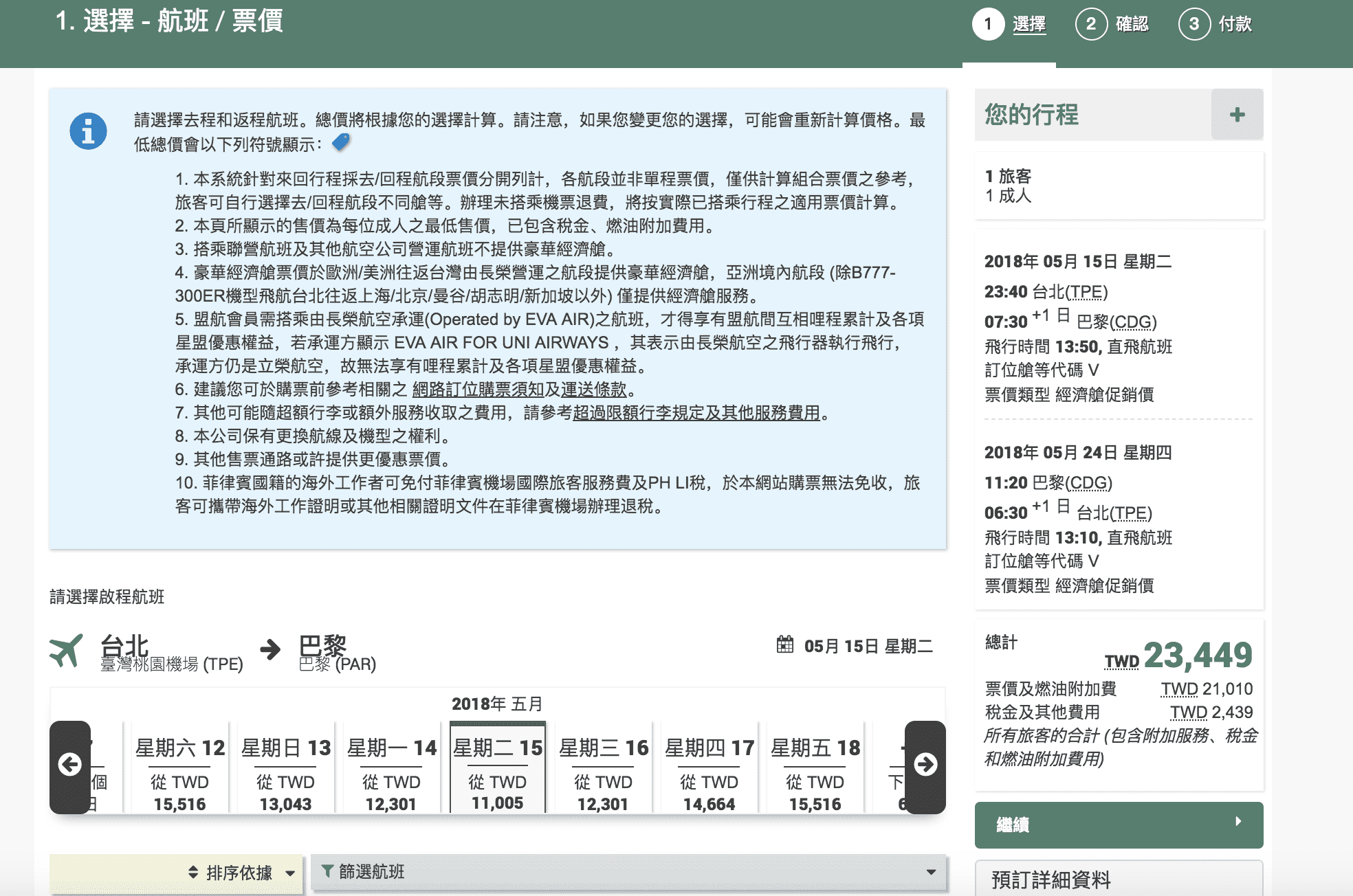Click the 您的行程 heading
This screenshot has width=1353, height=896.
tap(1031, 114)
